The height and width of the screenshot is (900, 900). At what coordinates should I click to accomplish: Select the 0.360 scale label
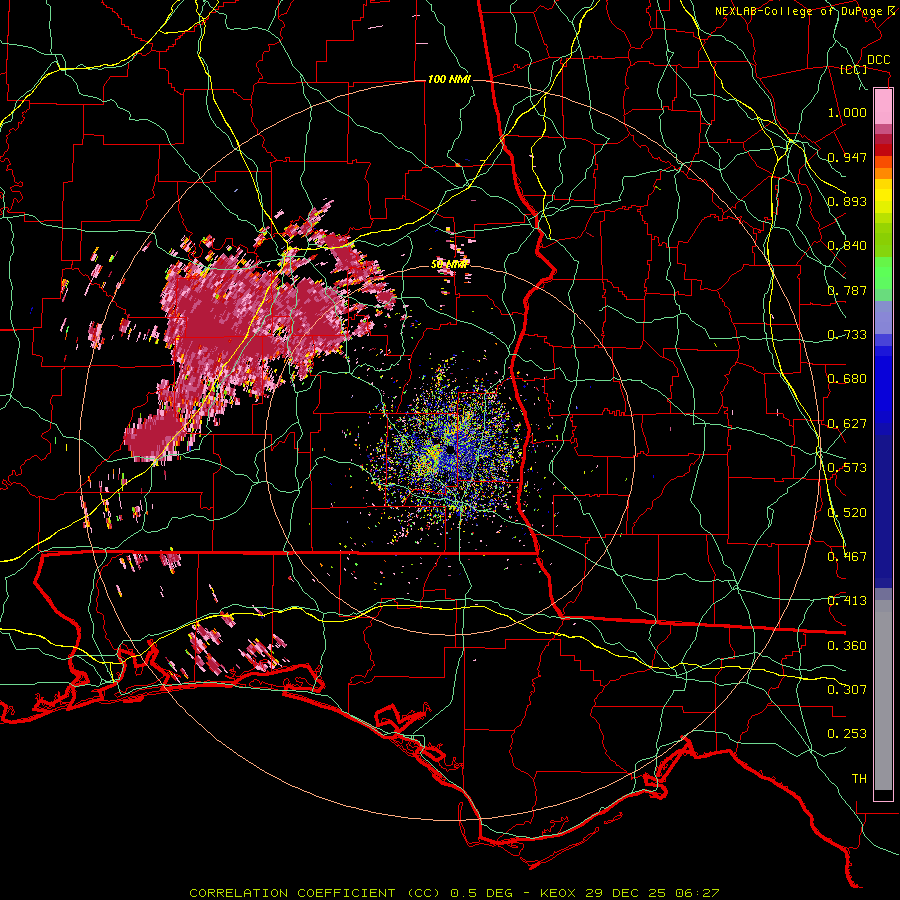(847, 646)
